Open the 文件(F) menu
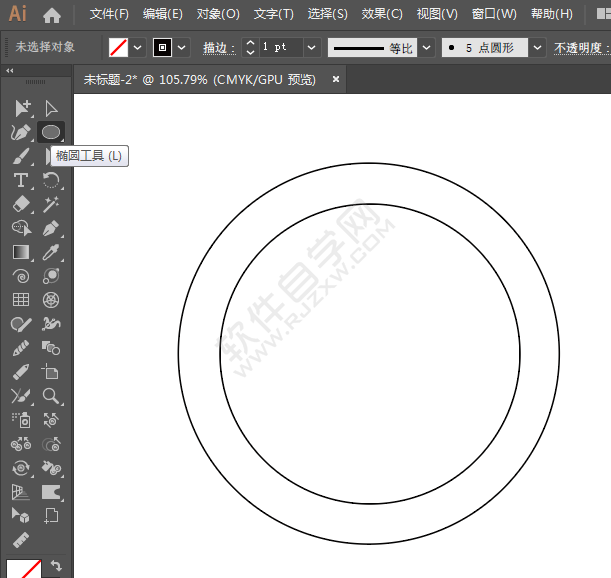 [x=109, y=14]
